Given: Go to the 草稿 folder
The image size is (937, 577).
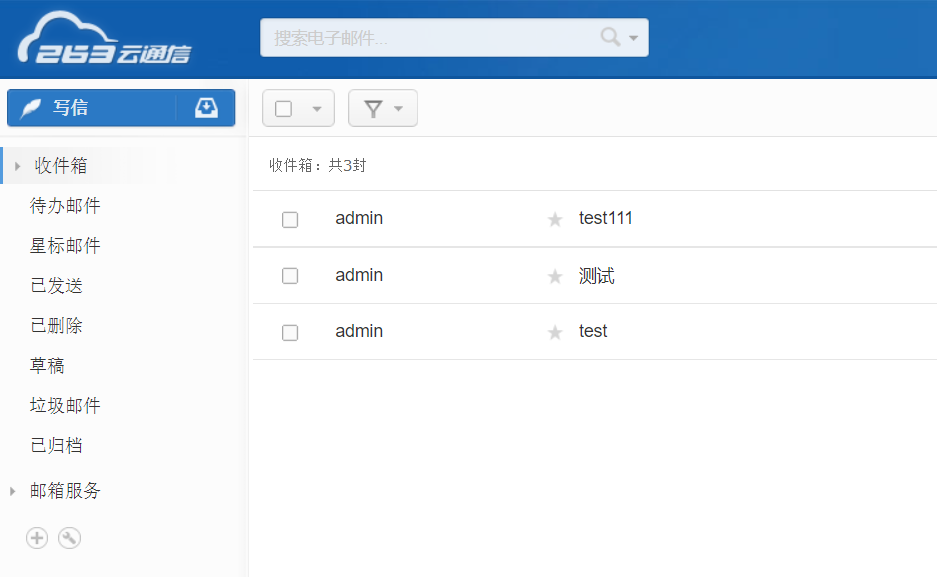Looking at the screenshot, I should click(x=48, y=366).
